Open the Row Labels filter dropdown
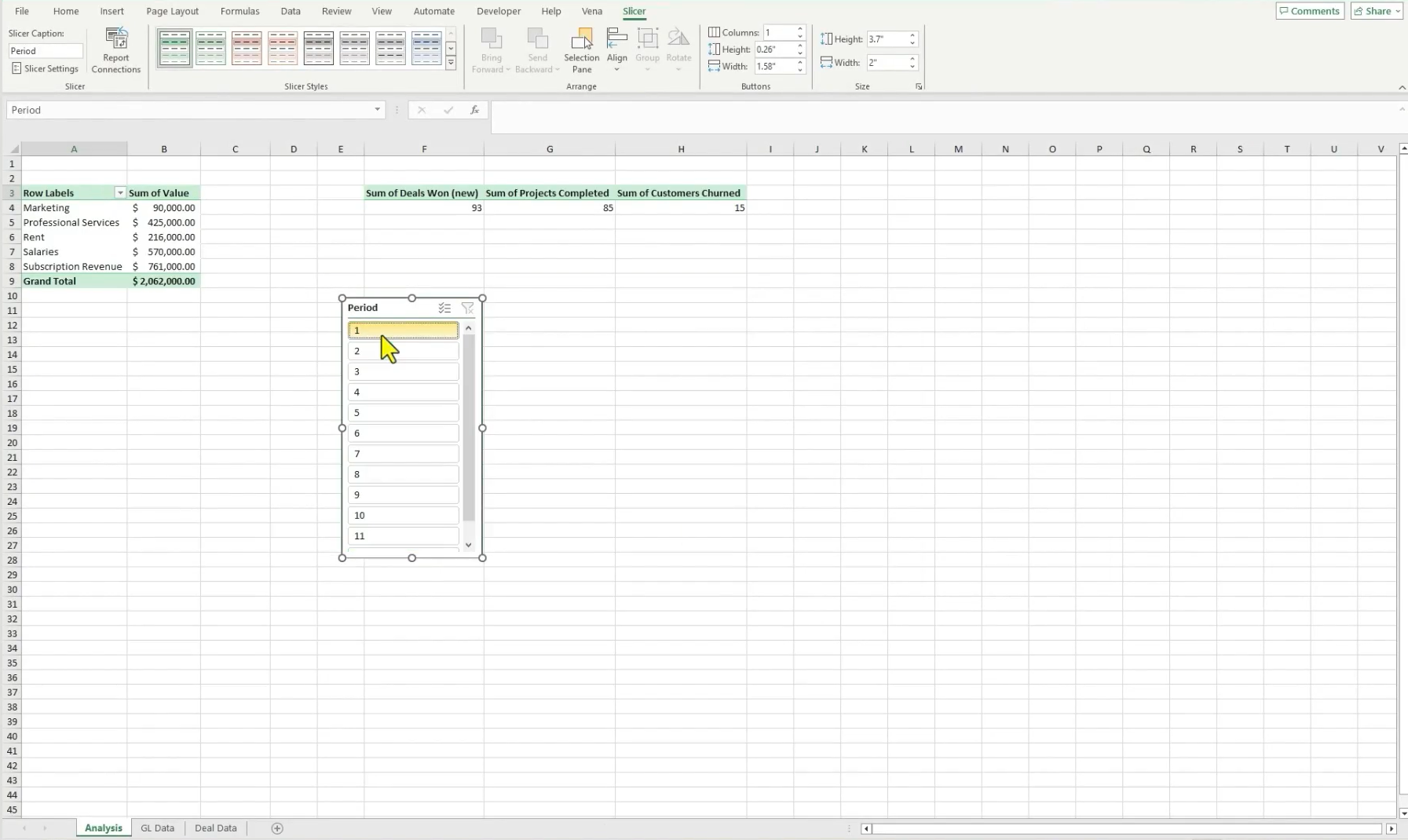 click(120, 193)
